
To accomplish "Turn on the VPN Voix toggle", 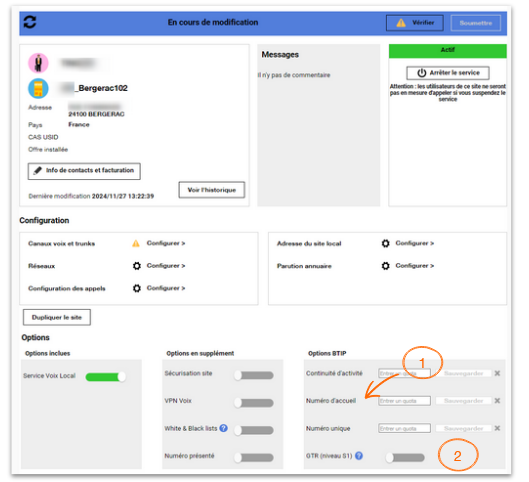I will pos(254,402).
